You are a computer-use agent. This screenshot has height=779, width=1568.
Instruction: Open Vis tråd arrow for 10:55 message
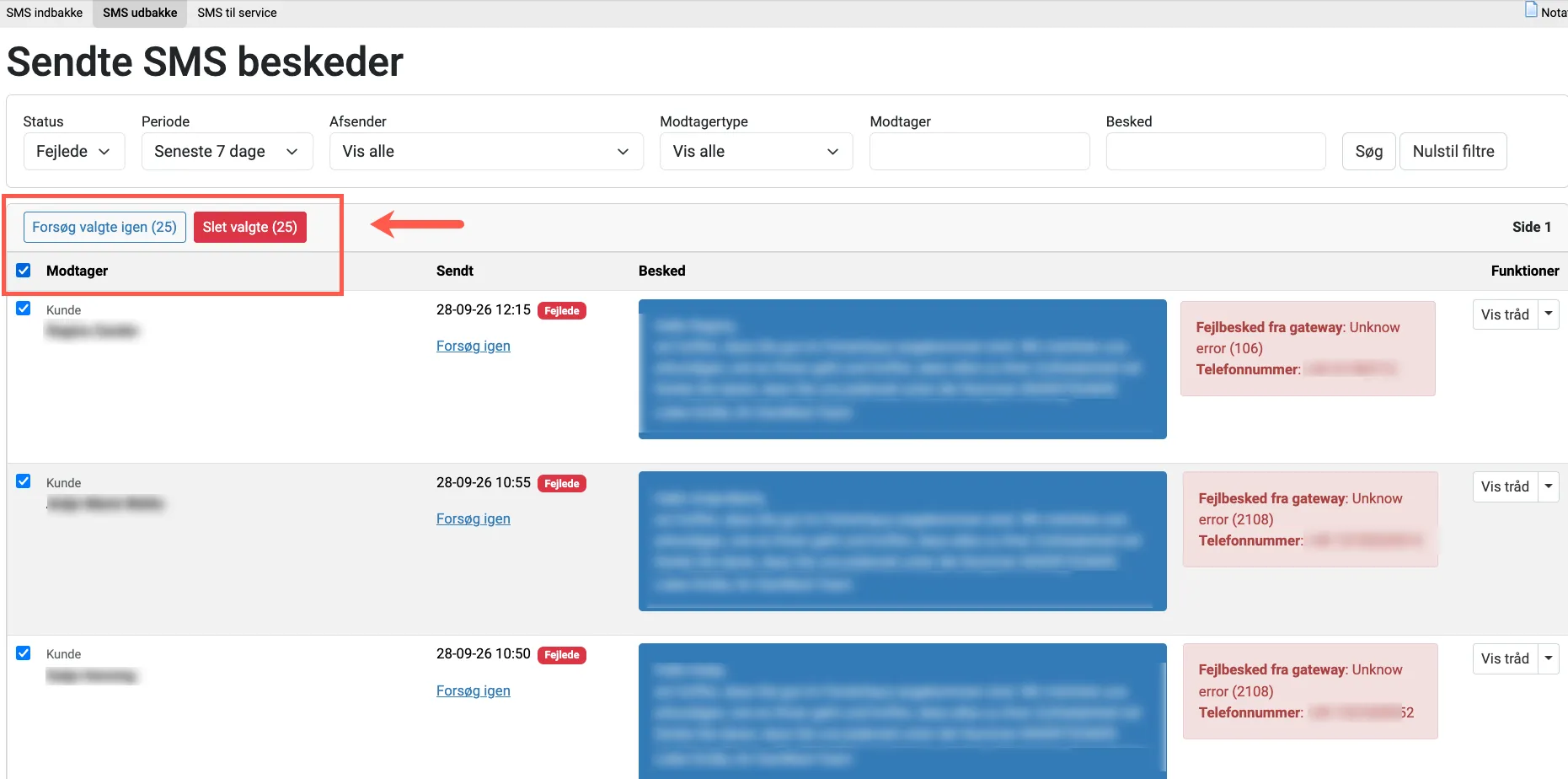[1549, 486]
